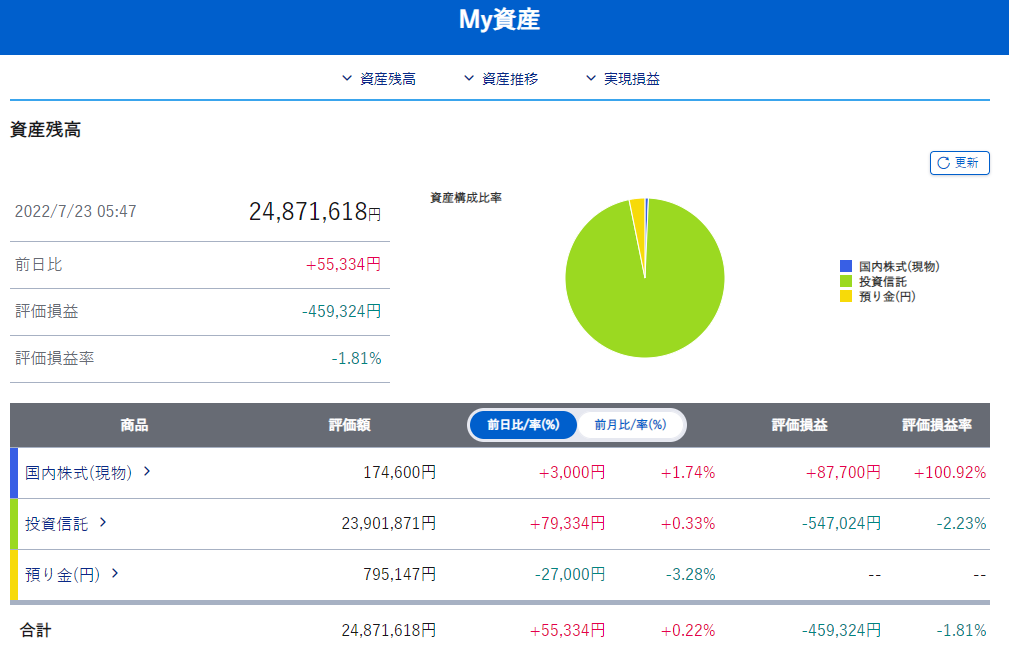The image size is (1009, 653).
Task: Click the 評価損益 column header
Action: tap(799, 425)
